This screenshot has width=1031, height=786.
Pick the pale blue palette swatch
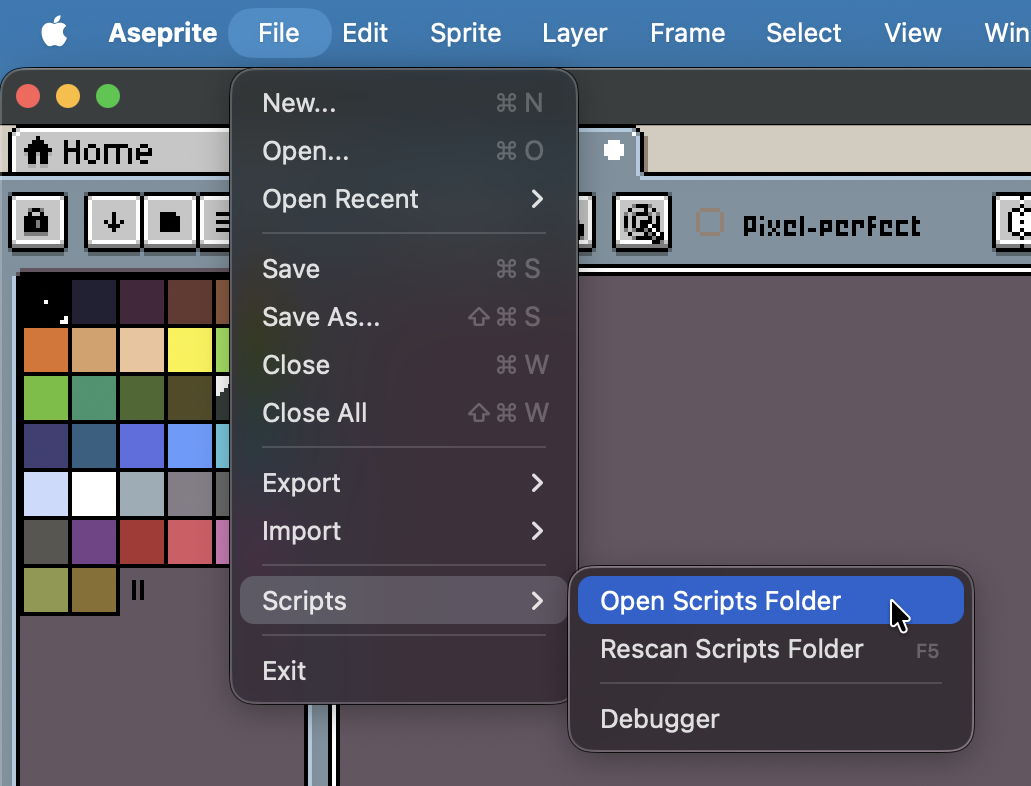(x=46, y=494)
